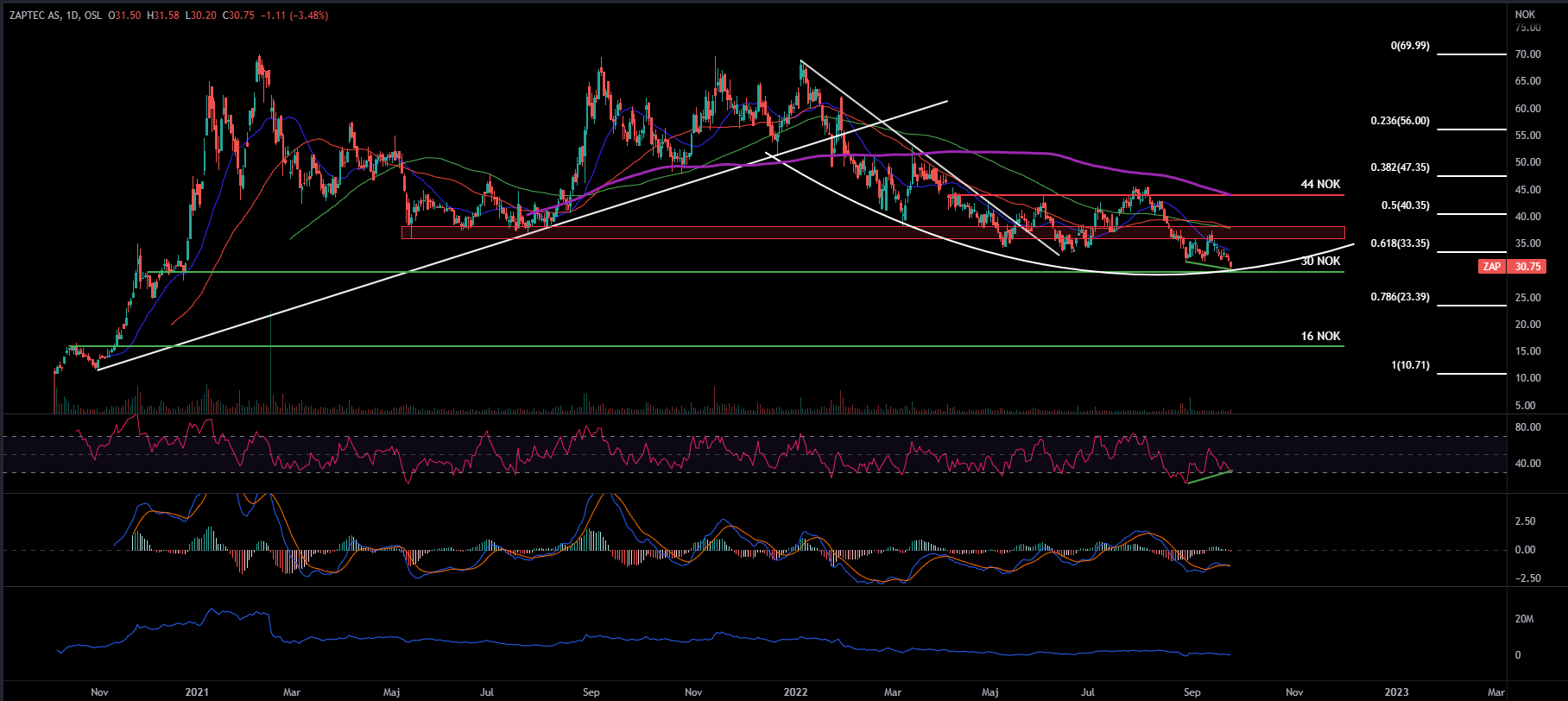1568x701 pixels.
Task: Click the 0.618(33.35) Fibonacci level label
Action: 1400,243
